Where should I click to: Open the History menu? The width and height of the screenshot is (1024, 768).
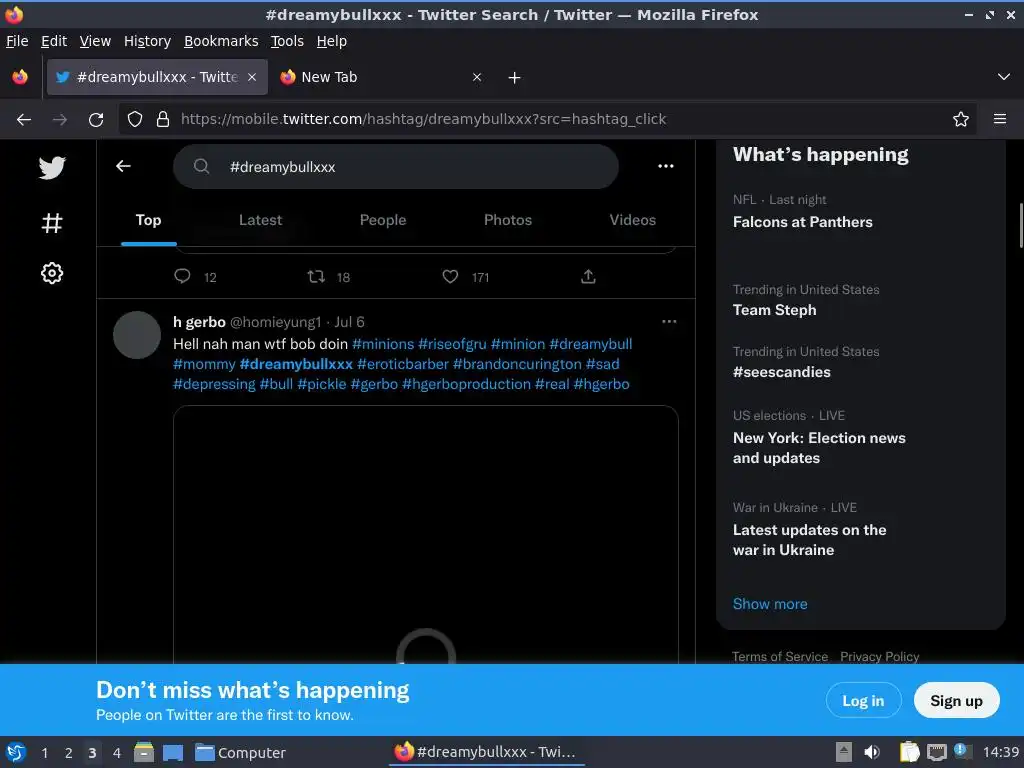click(148, 41)
